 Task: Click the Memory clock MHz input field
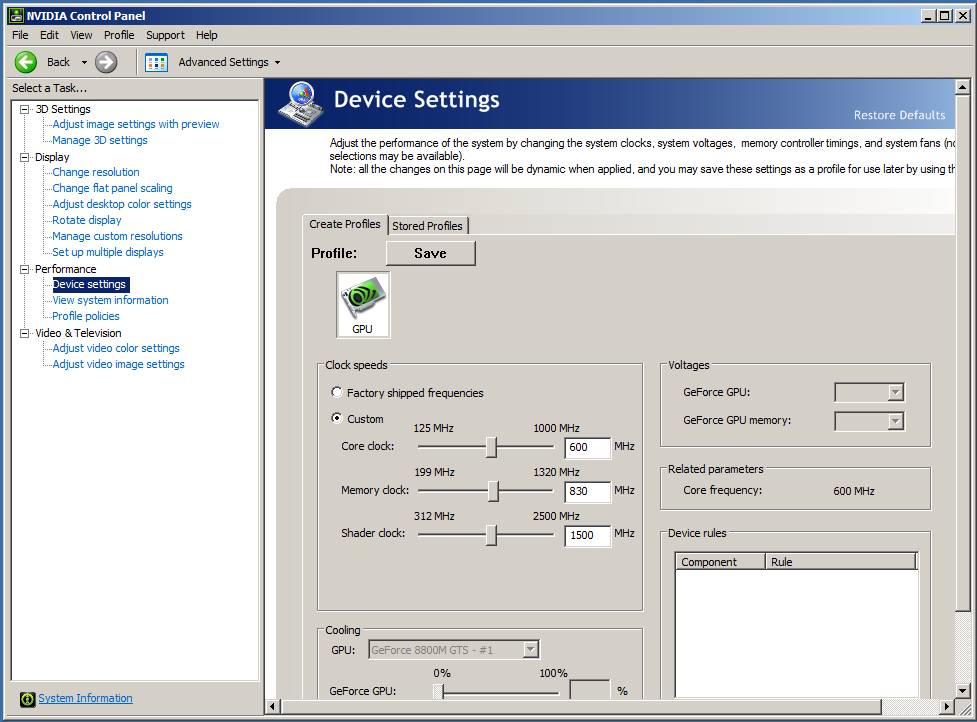(x=587, y=492)
